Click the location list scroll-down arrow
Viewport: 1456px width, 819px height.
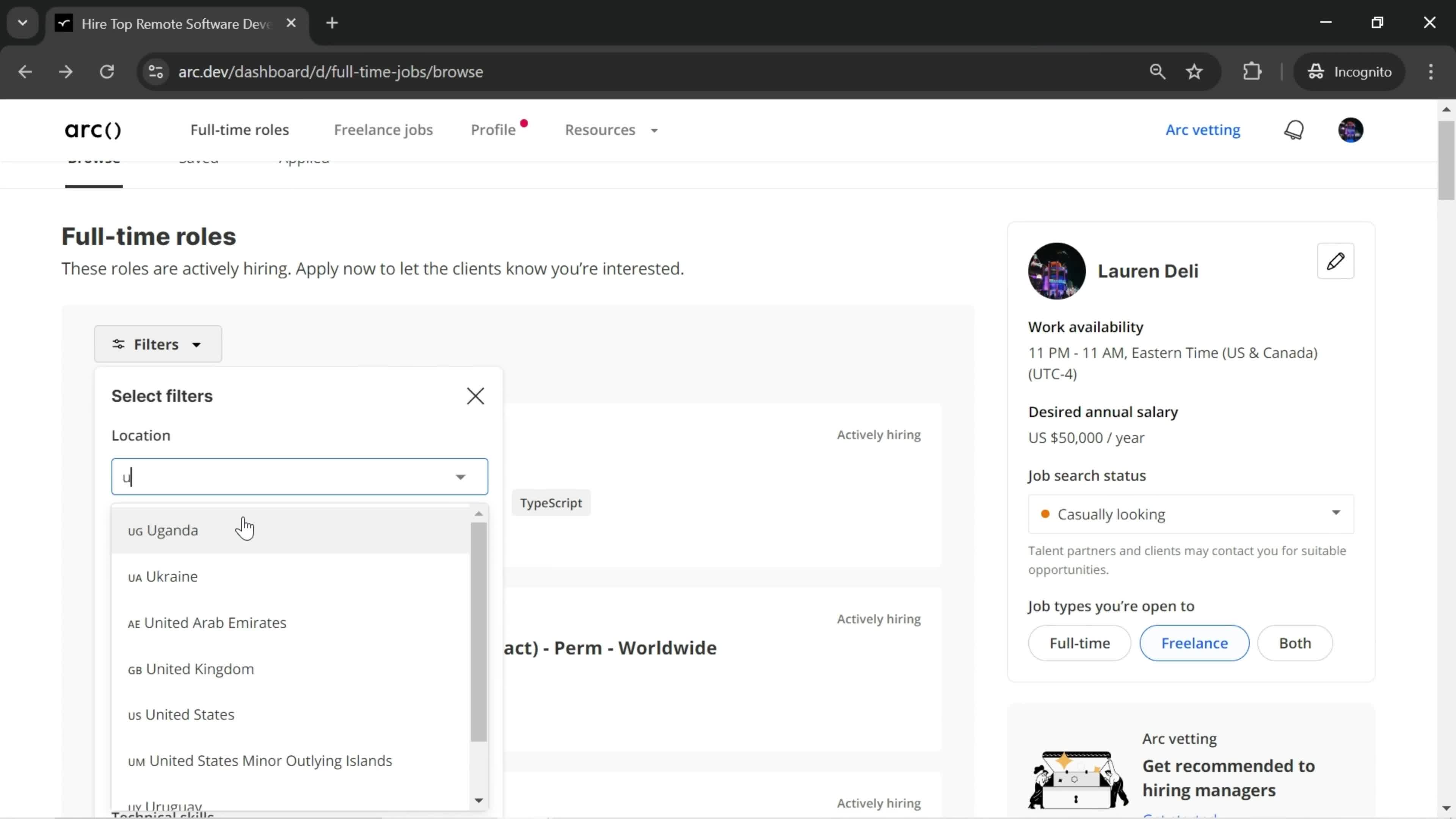pyautogui.click(x=479, y=800)
